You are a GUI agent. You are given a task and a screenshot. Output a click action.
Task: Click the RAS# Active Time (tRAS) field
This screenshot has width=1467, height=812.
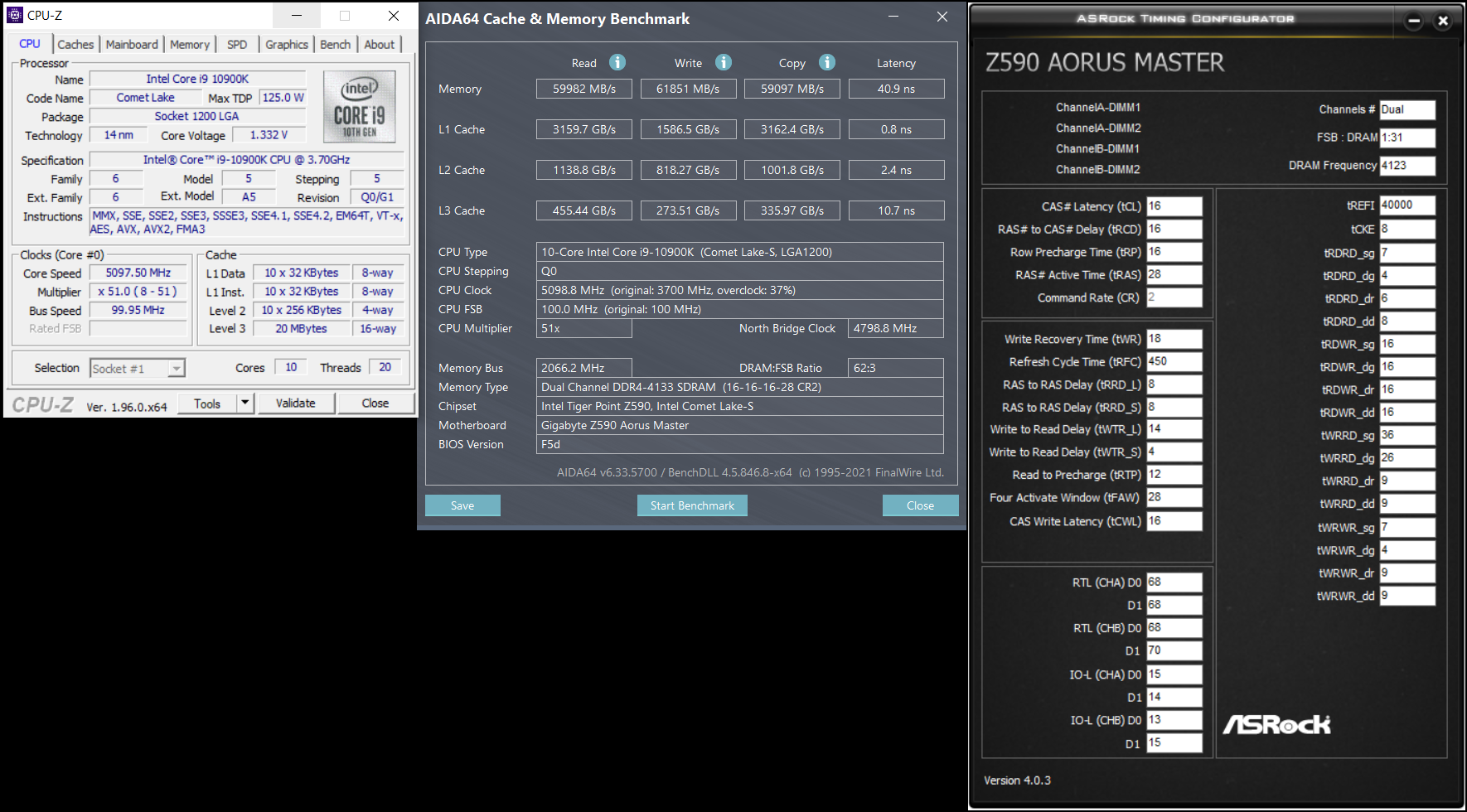tap(1174, 275)
